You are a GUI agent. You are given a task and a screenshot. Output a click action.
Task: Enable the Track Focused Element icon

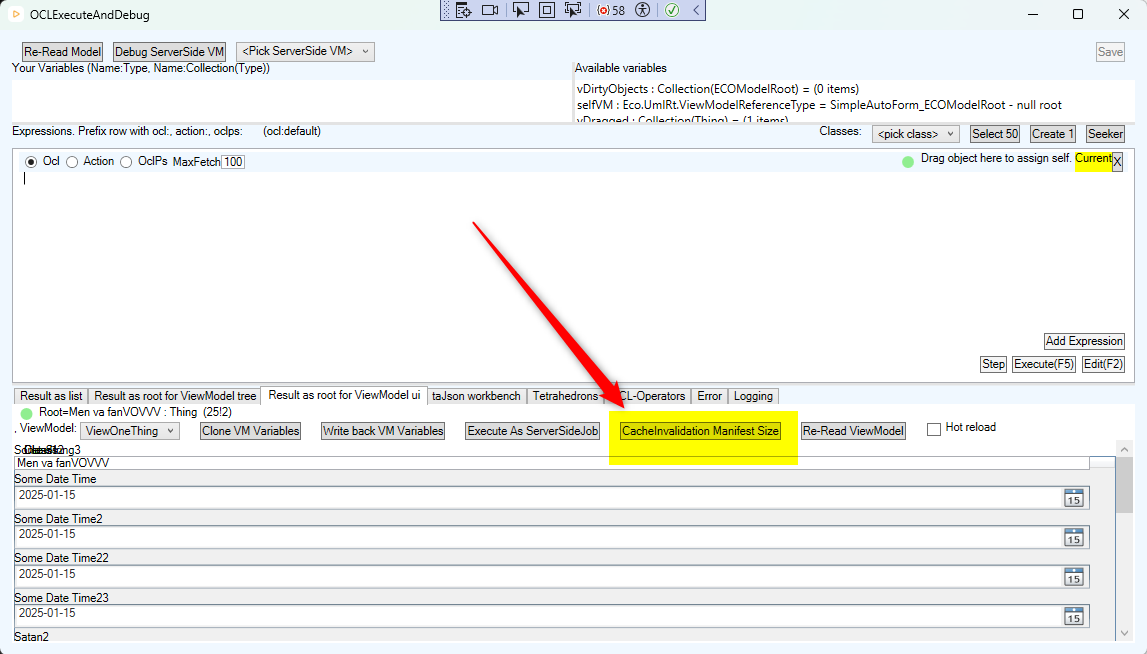573,10
